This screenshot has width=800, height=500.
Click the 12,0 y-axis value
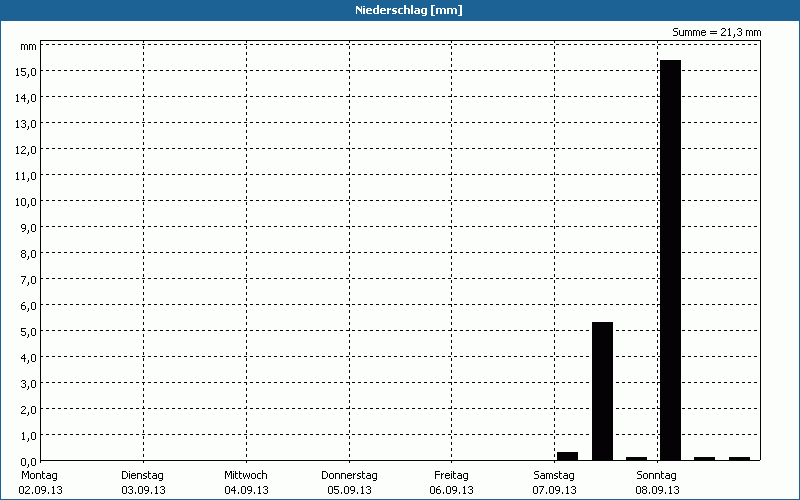(26, 150)
